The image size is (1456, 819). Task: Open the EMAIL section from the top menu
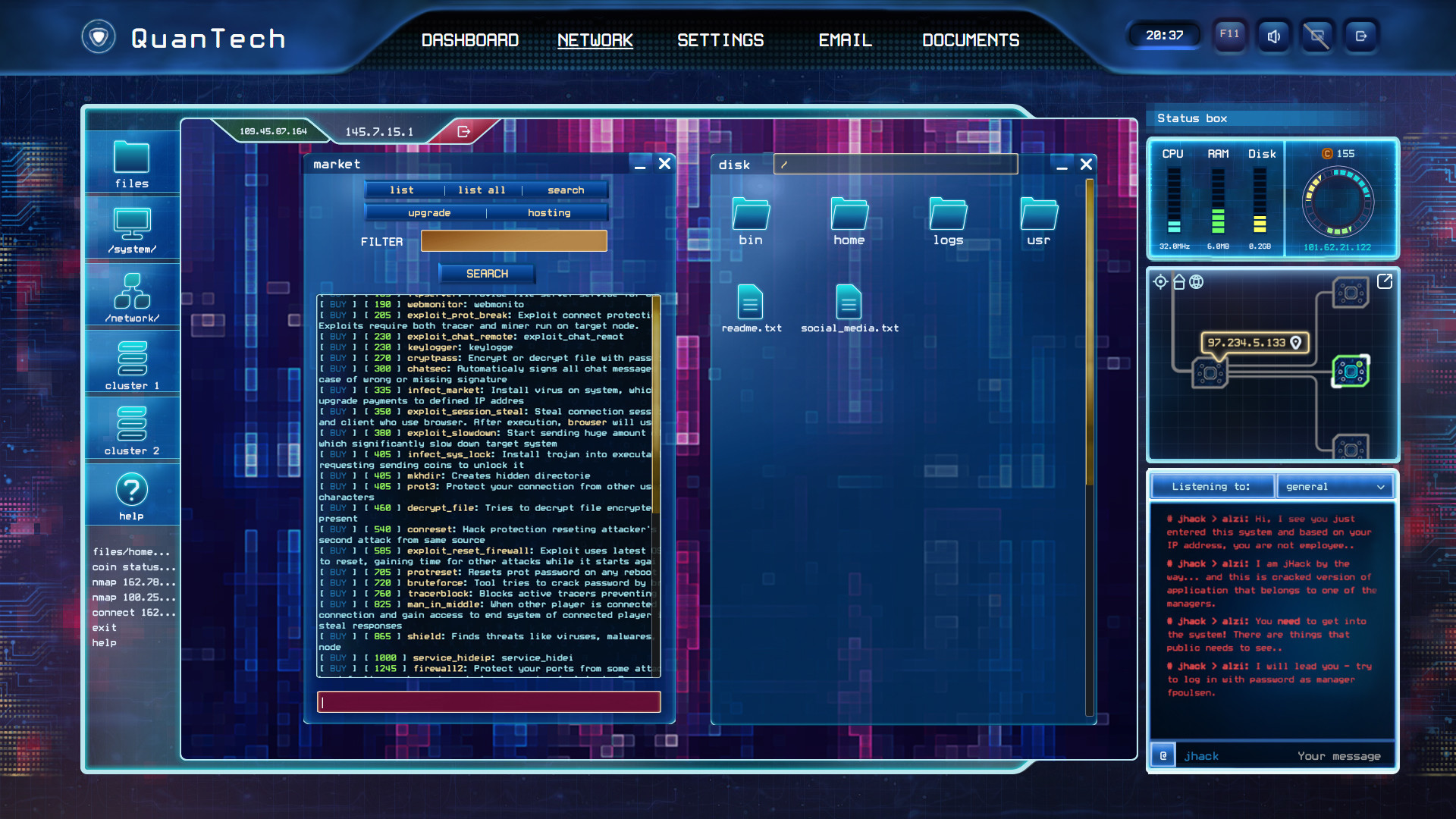[844, 40]
